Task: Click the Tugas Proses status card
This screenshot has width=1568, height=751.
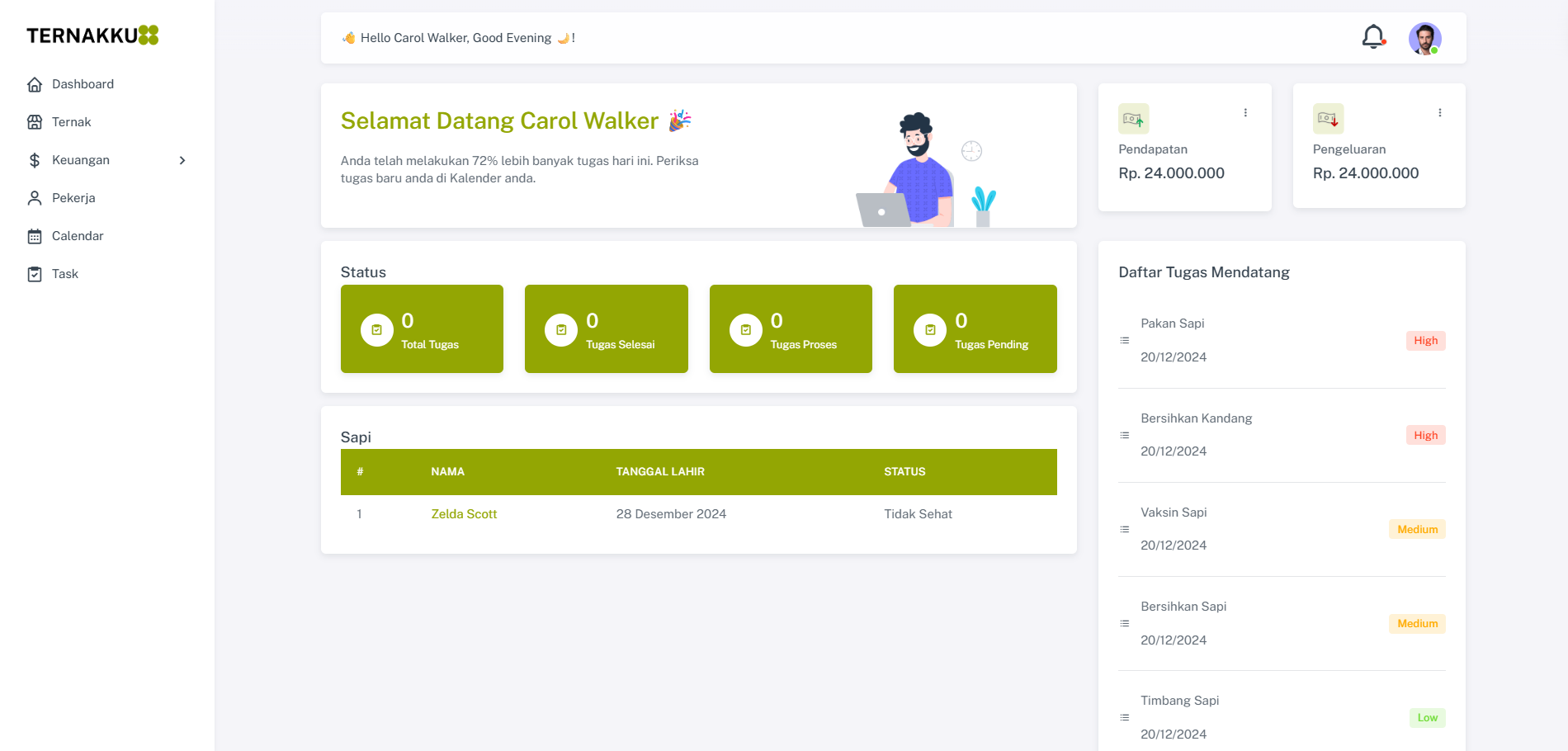Action: tap(791, 329)
